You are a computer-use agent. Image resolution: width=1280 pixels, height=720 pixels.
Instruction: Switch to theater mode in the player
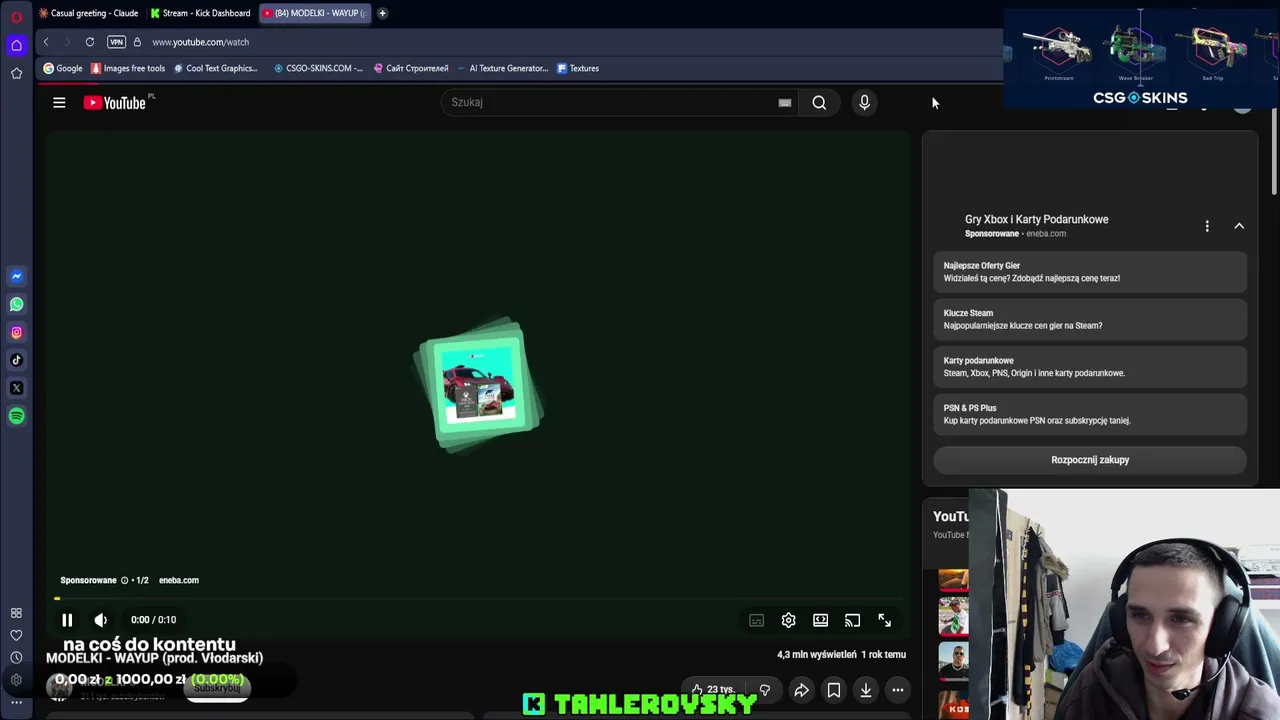pos(820,620)
